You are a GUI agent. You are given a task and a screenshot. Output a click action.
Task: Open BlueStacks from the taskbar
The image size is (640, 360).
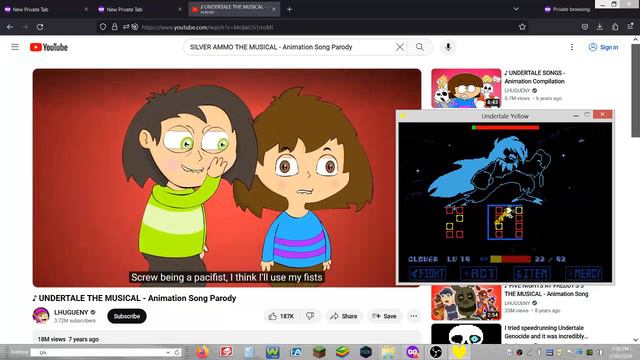342,352
